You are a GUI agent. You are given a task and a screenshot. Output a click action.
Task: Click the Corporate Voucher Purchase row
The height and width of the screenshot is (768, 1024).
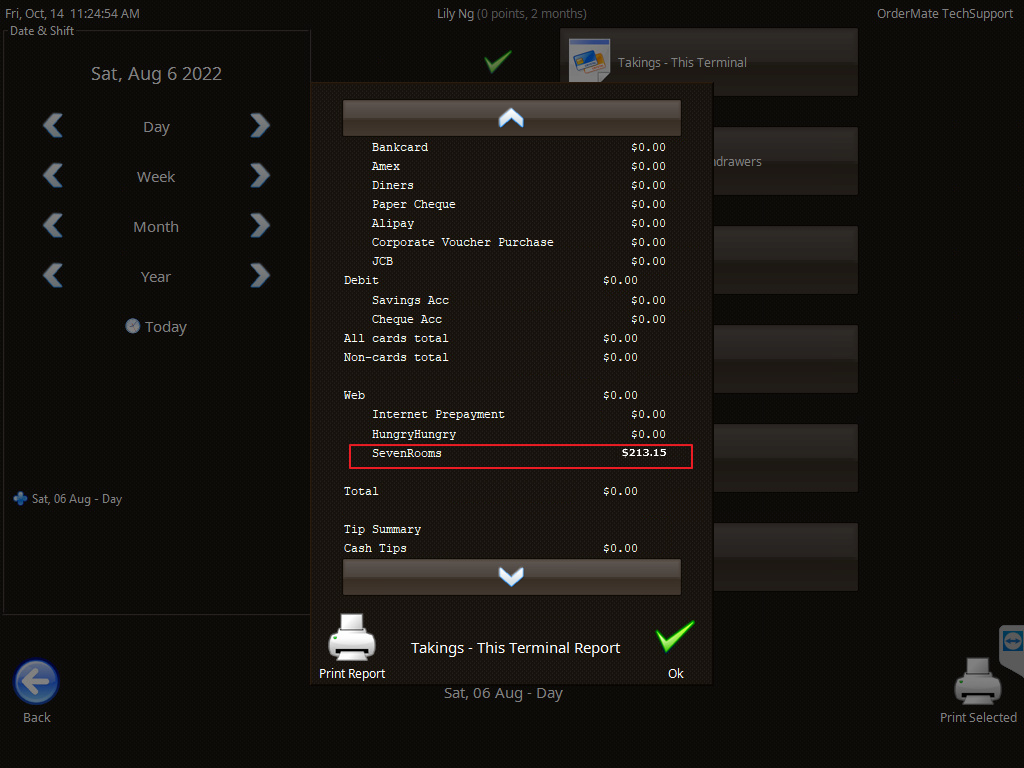[x=462, y=242]
